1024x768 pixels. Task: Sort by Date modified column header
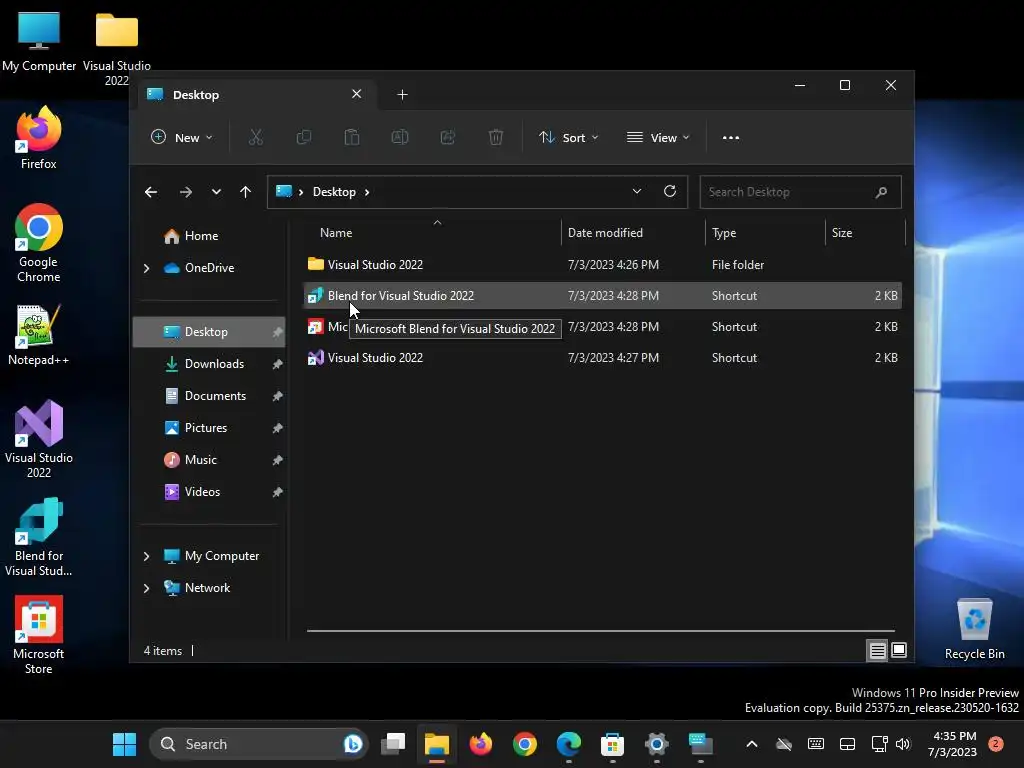(633, 232)
